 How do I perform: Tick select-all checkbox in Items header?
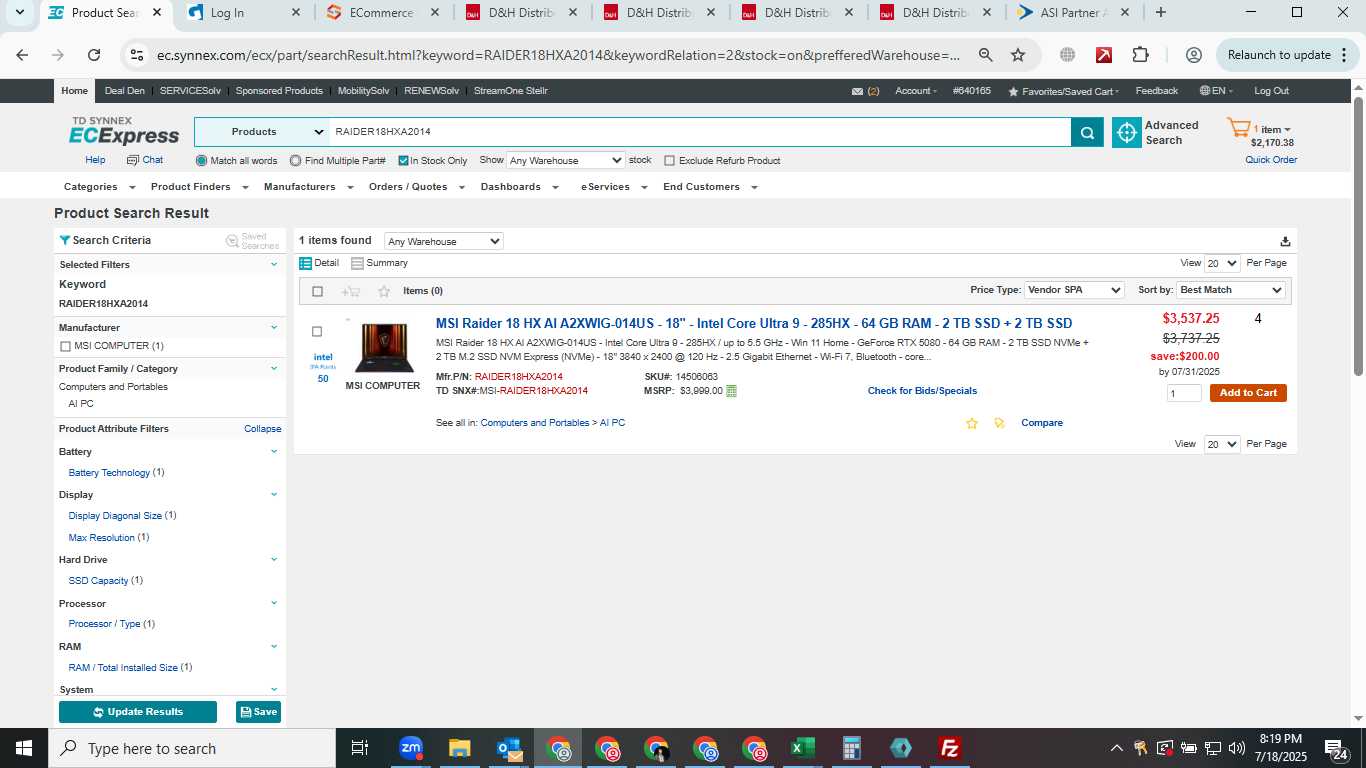[x=318, y=291]
